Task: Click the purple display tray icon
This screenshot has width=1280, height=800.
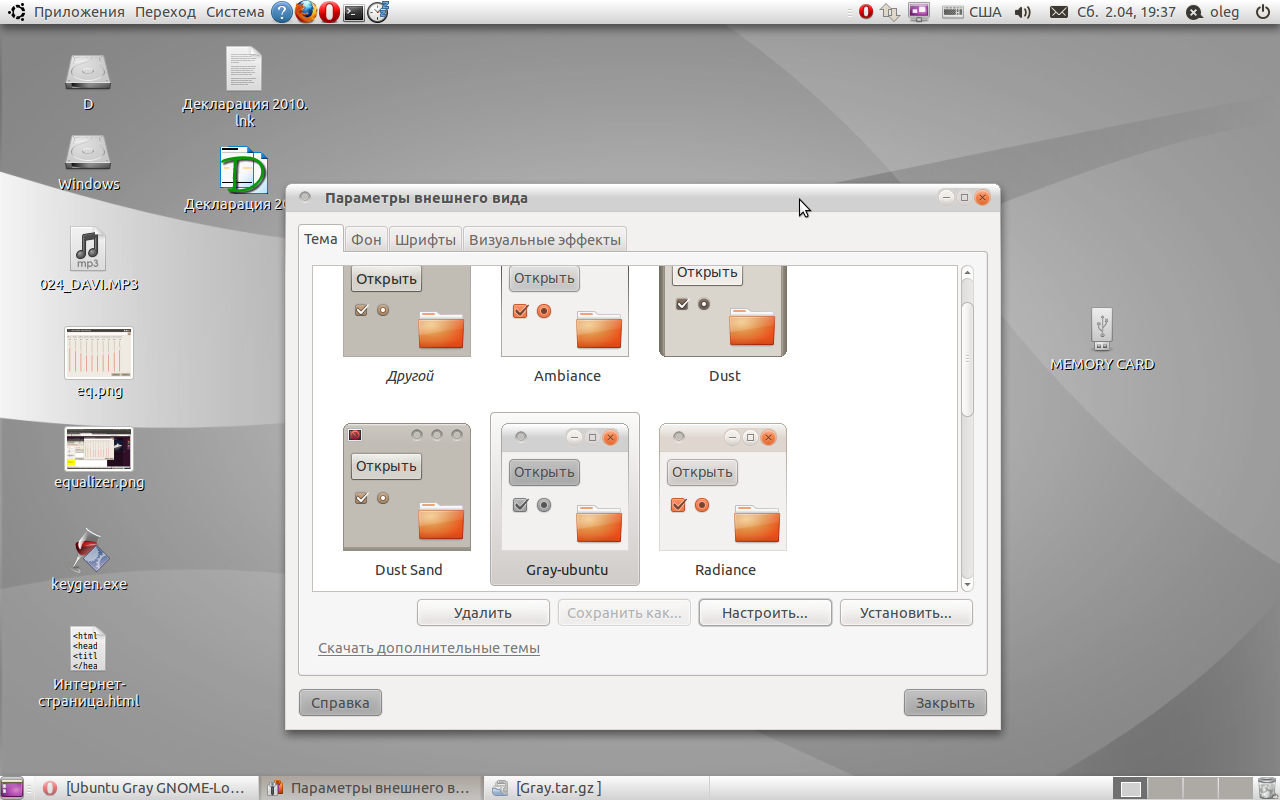Action: click(919, 12)
